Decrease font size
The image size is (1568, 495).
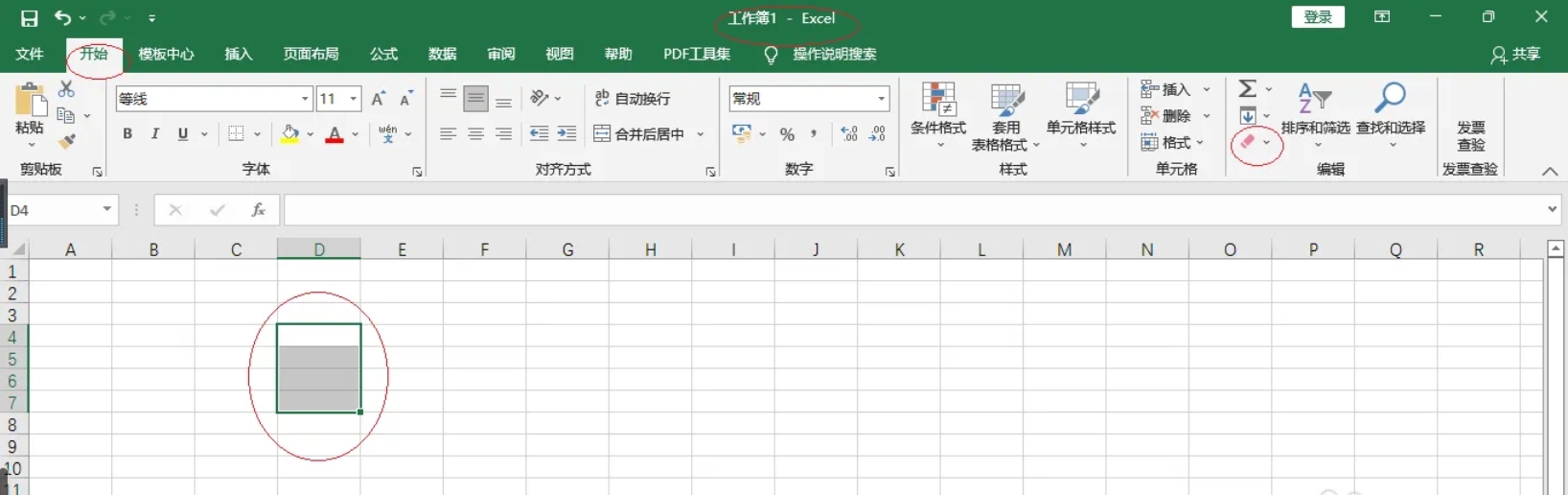(x=406, y=99)
